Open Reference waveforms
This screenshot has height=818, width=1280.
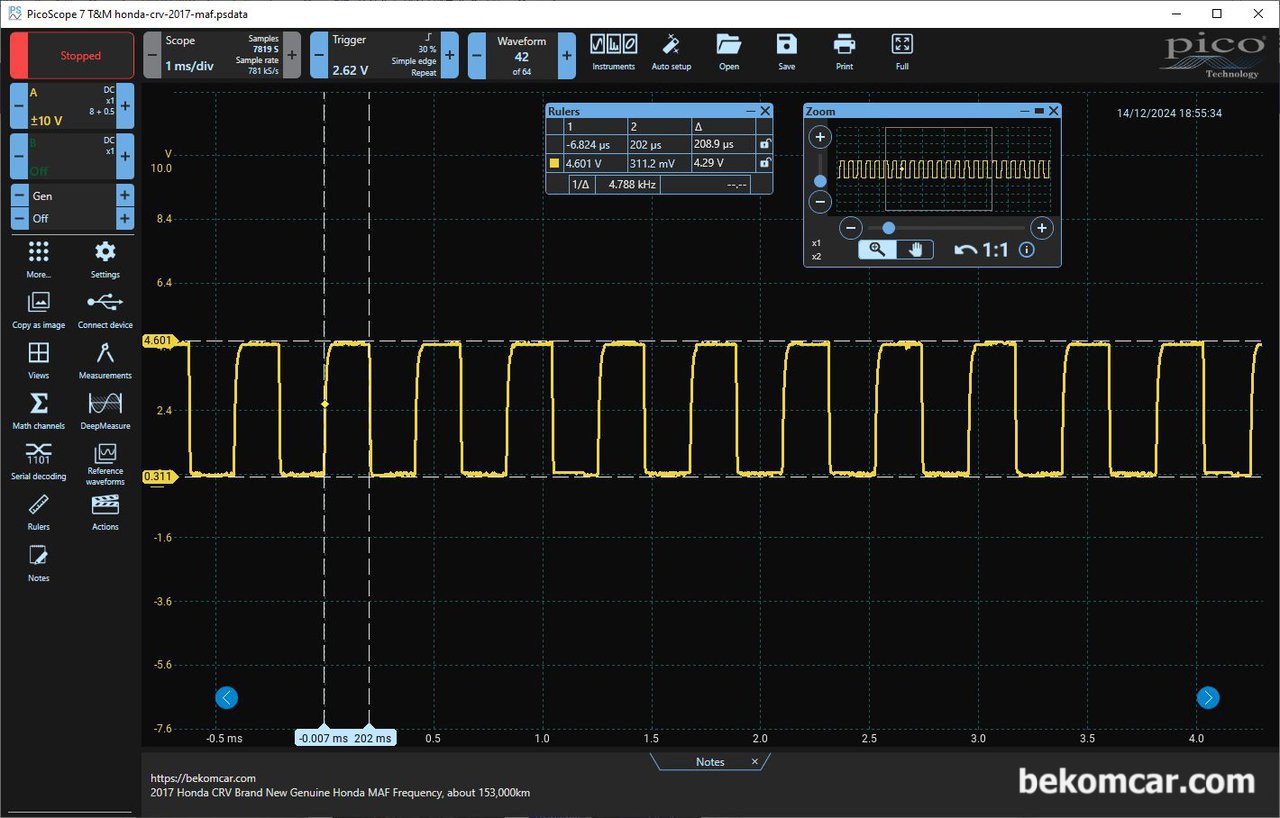(x=105, y=464)
